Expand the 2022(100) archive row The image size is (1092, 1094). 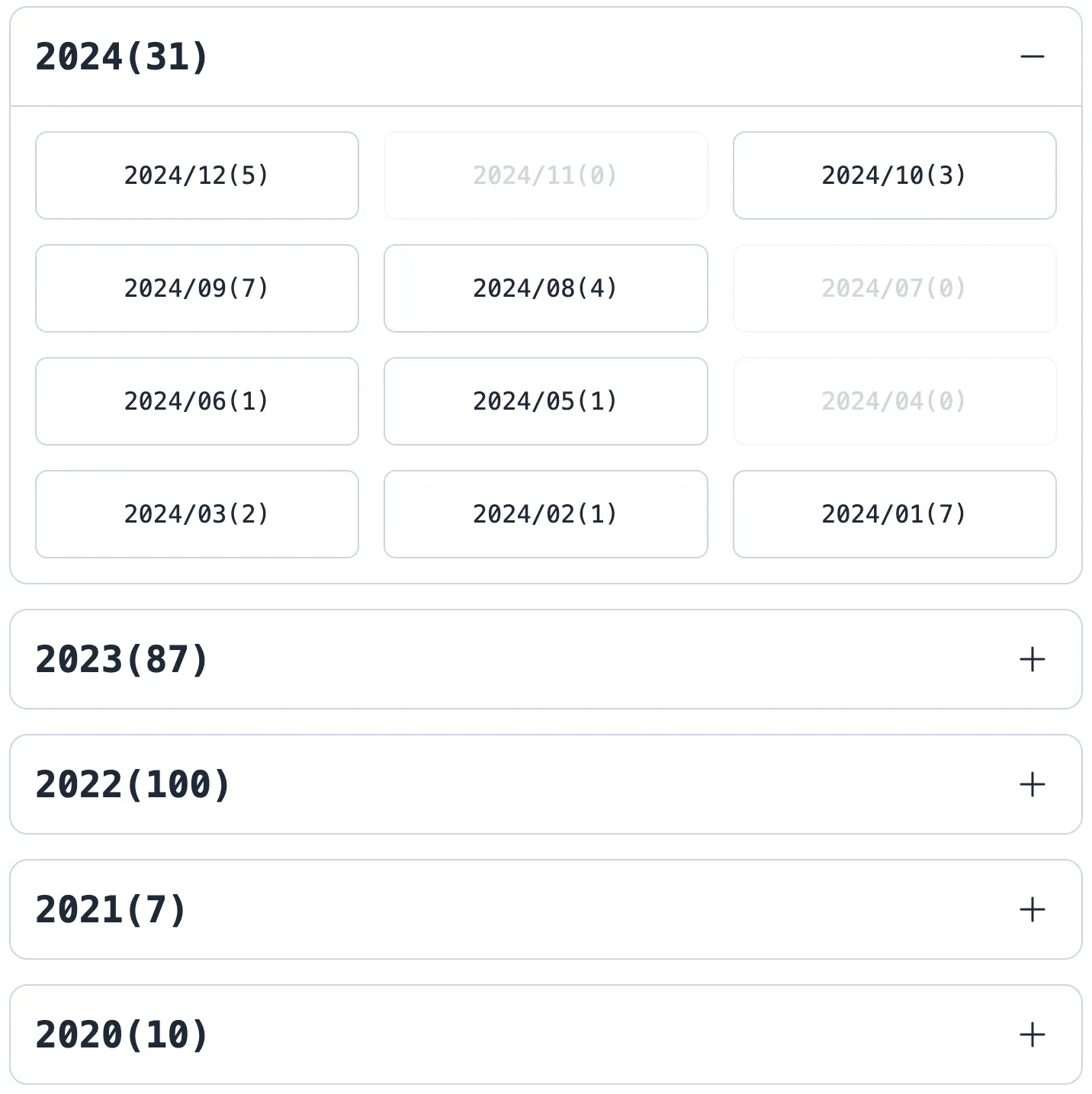133,784
